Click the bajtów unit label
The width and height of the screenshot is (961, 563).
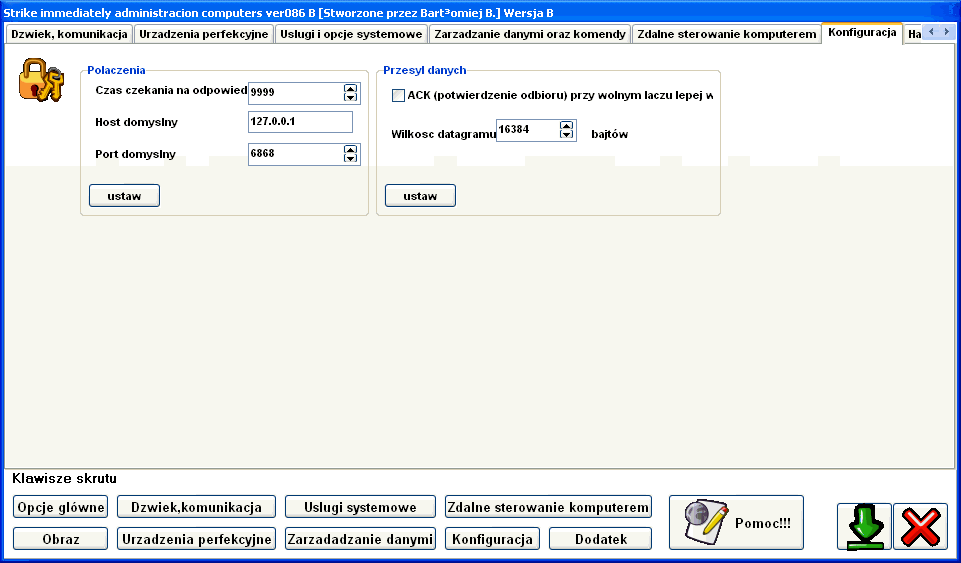(610, 134)
